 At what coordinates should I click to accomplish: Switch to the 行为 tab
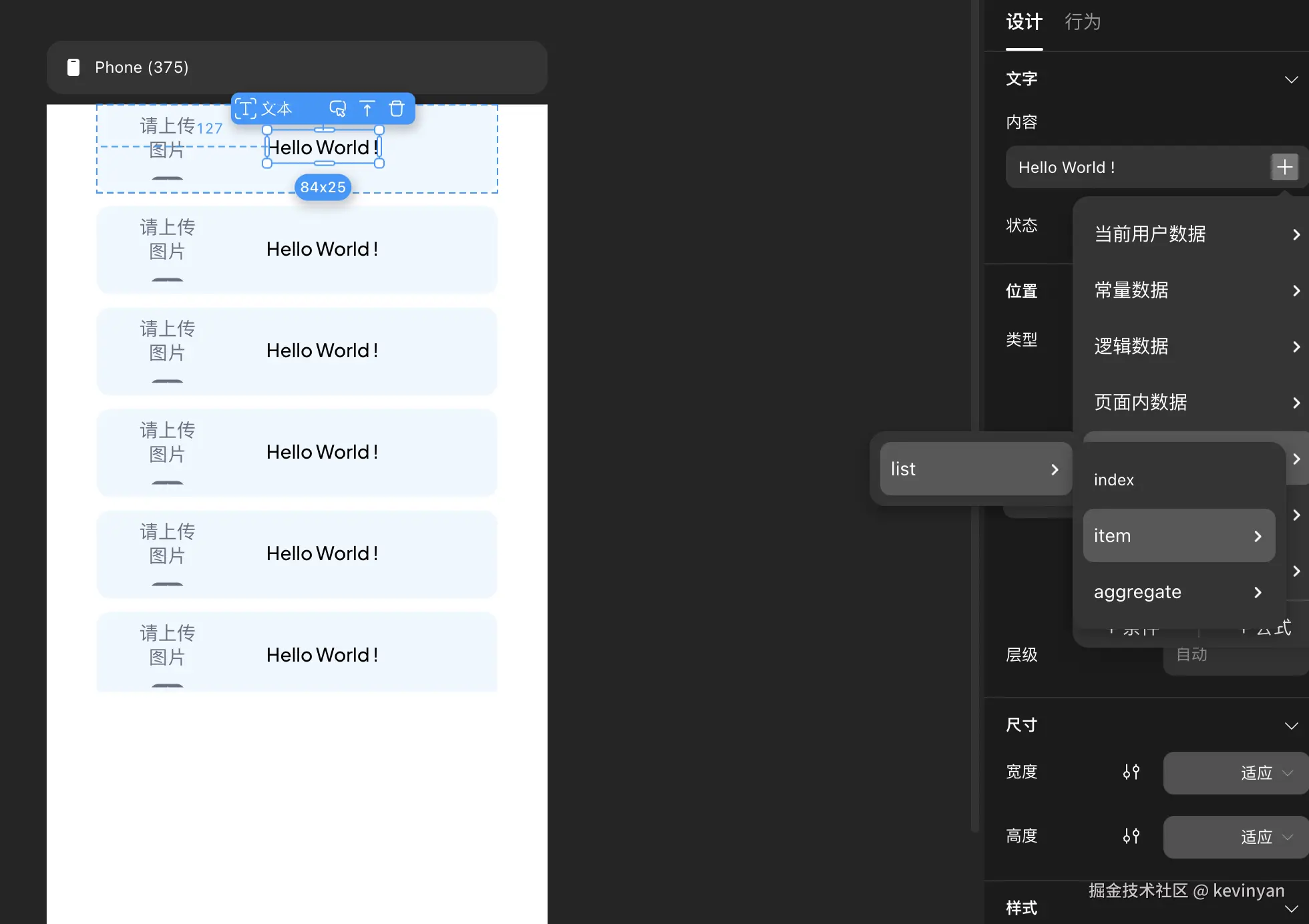(x=1083, y=22)
